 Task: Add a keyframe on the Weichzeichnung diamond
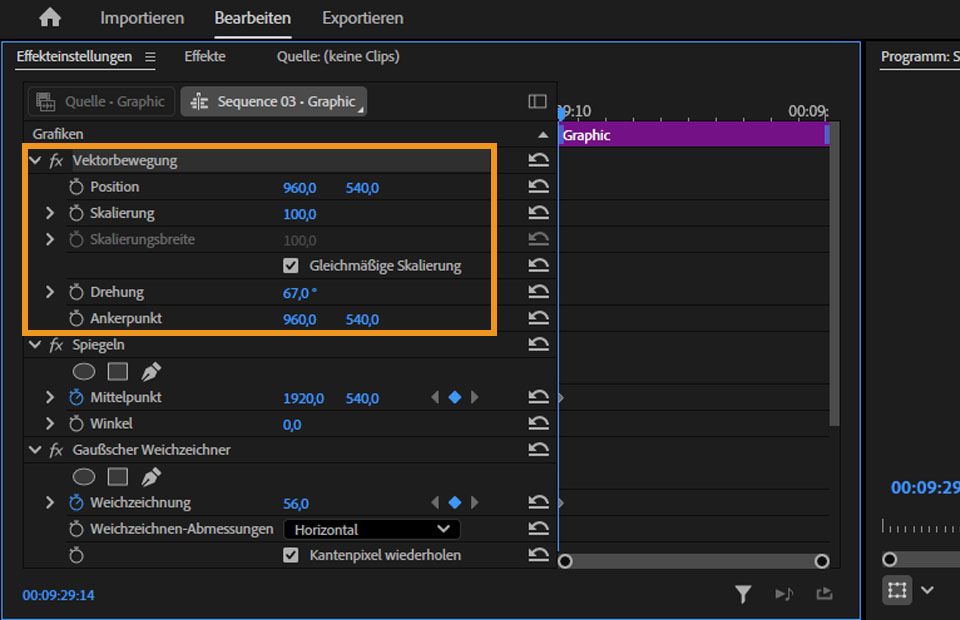click(x=455, y=502)
